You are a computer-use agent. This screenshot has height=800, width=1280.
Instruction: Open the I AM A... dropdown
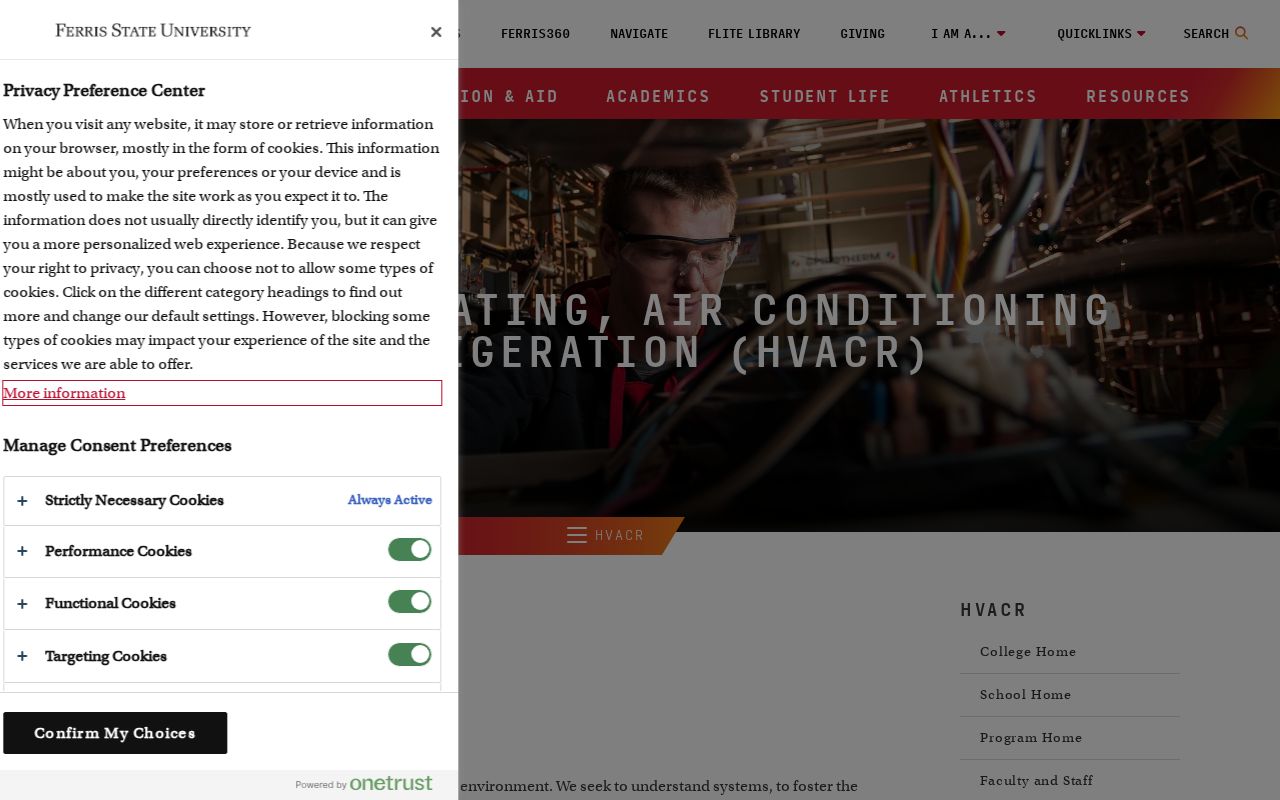coord(967,34)
